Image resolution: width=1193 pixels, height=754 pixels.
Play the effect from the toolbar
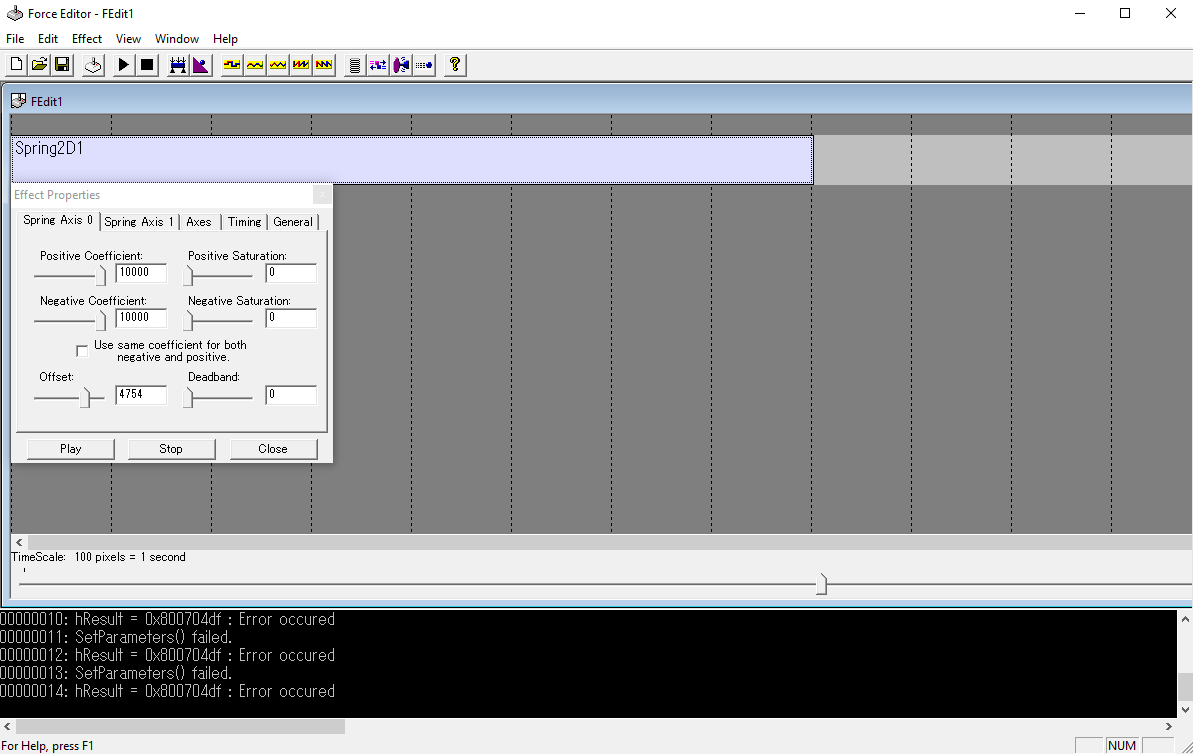point(123,65)
